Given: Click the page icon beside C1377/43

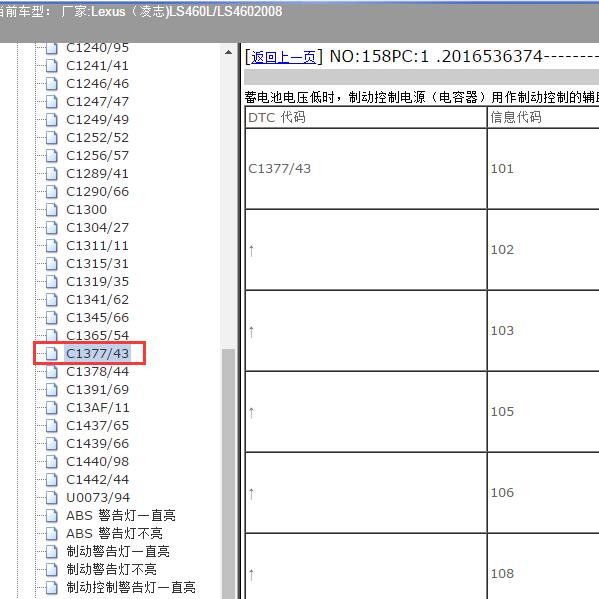Looking at the screenshot, I should tap(52, 354).
